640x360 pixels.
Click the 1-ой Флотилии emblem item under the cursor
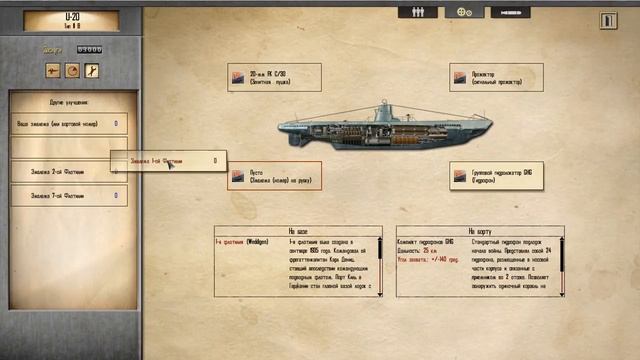pyautogui.click(x=168, y=161)
